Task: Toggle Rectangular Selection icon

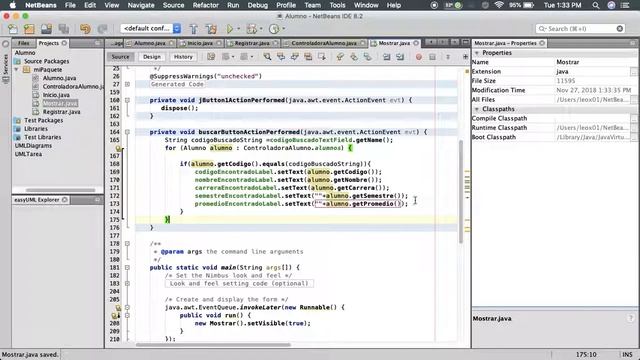Action: click(x=322, y=57)
